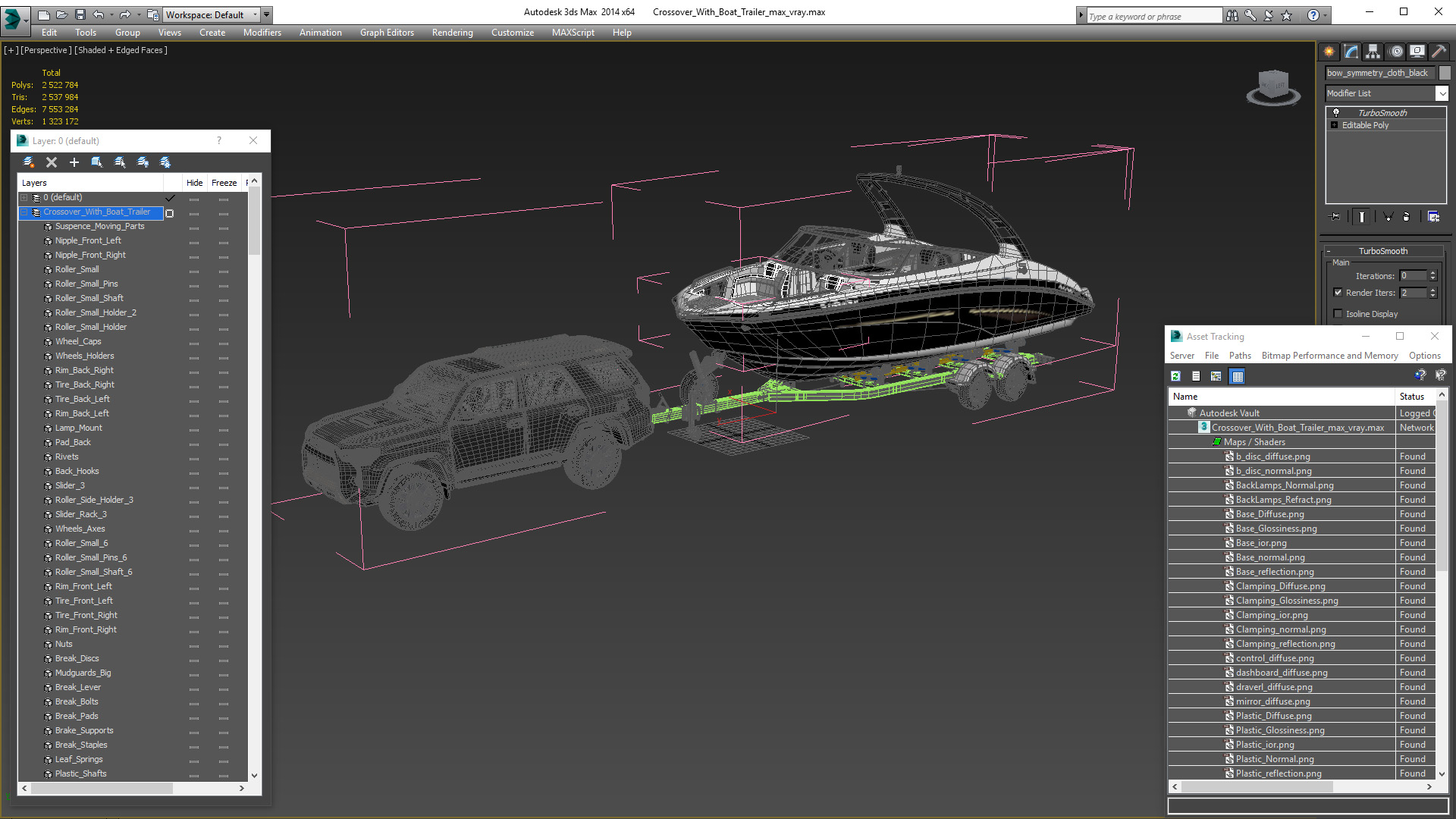The width and height of the screenshot is (1456, 819).
Task: Click the Name column header in Asset Tracking
Action: 1282,397
